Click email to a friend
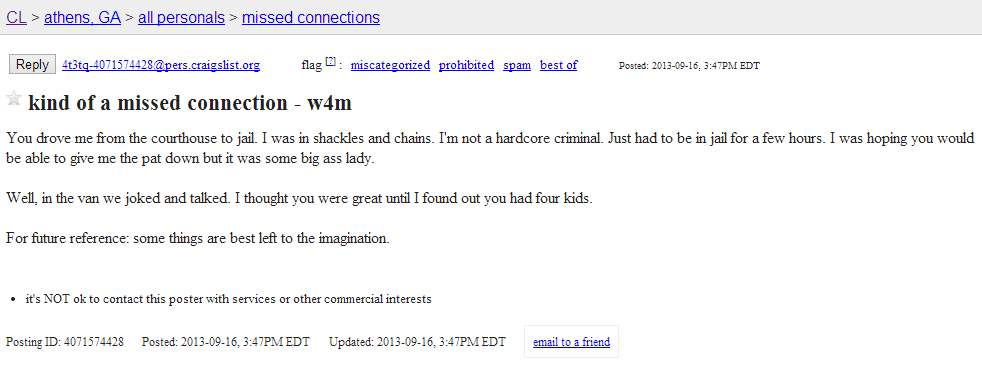Viewport: 982px width, 373px height. [x=571, y=342]
